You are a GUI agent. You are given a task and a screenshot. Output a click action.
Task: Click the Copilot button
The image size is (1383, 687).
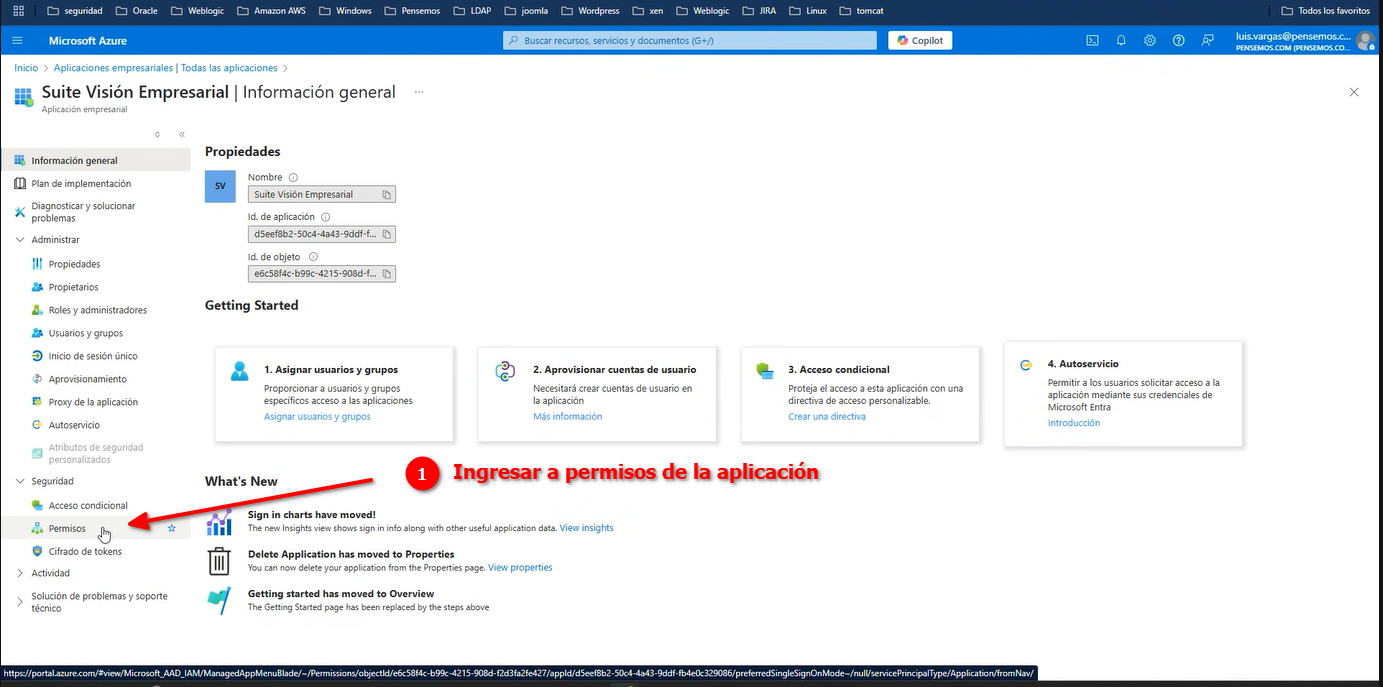(x=920, y=40)
